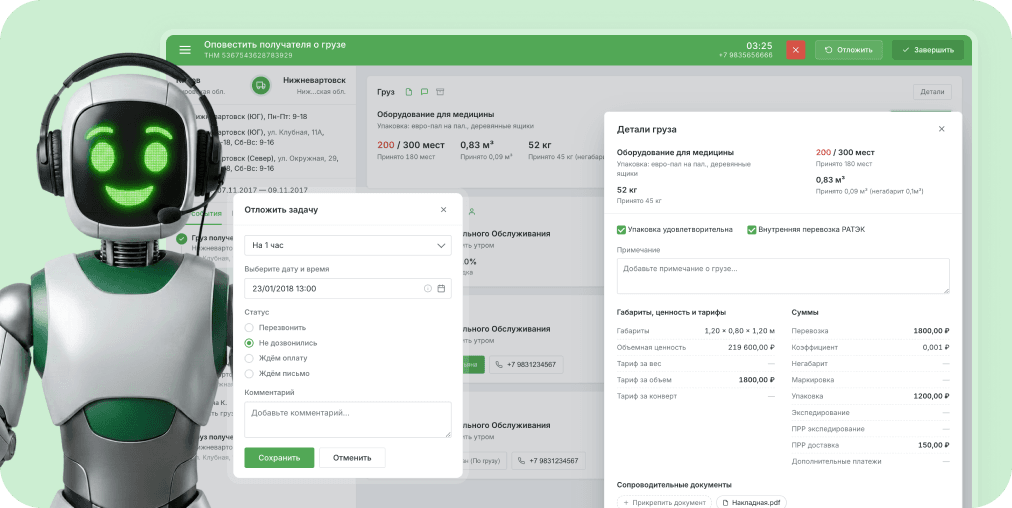Click the Перевозка sum 1800,00 ₽
Viewport: 1012px width, 508px height.
pos(931,330)
